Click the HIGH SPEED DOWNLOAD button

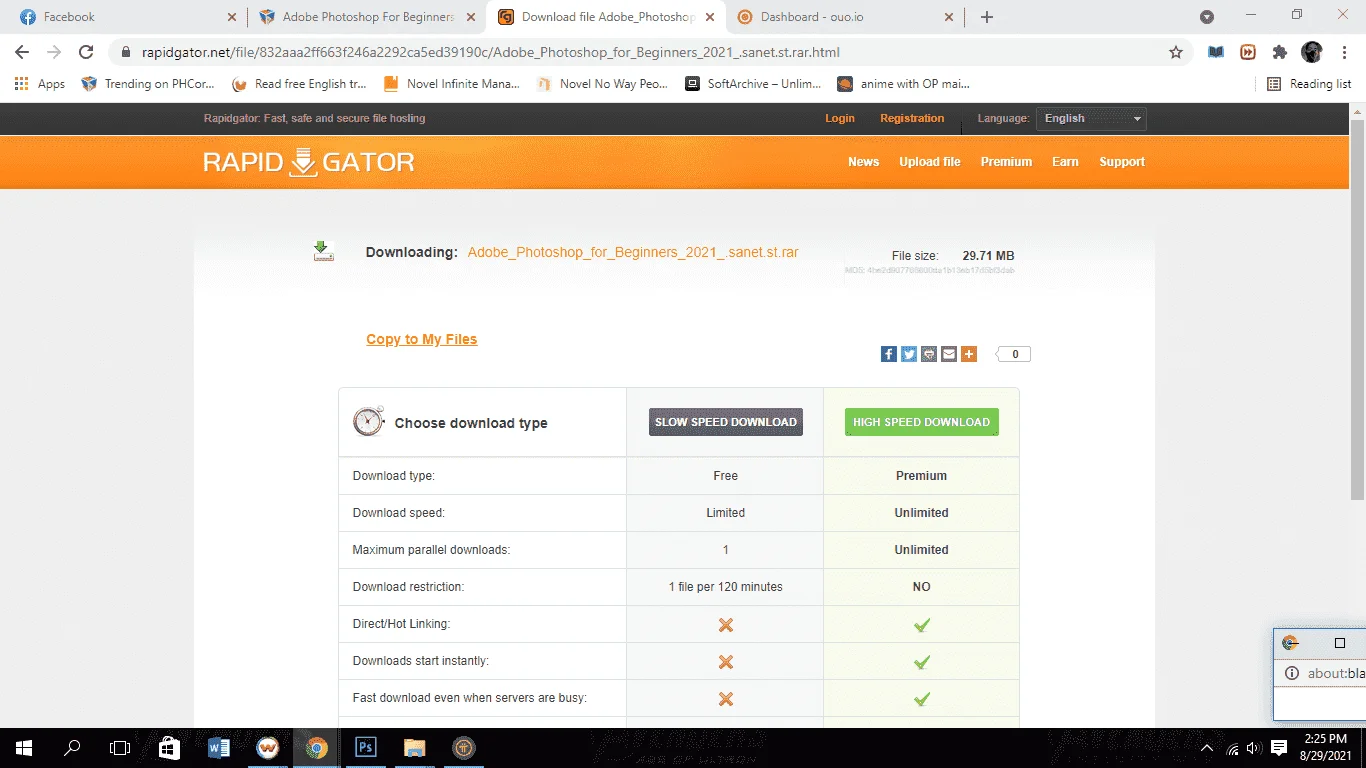coord(921,422)
